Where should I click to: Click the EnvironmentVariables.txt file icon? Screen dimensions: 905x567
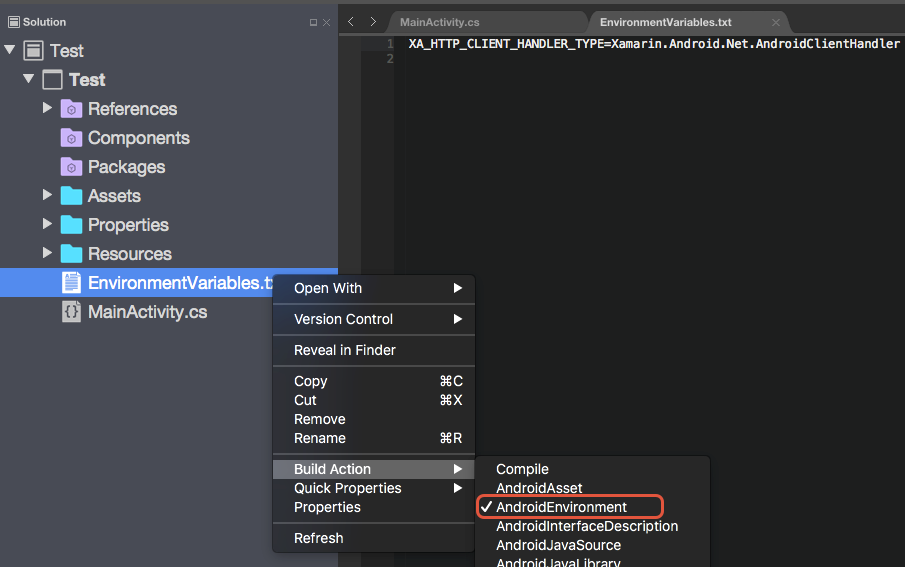coord(71,282)
